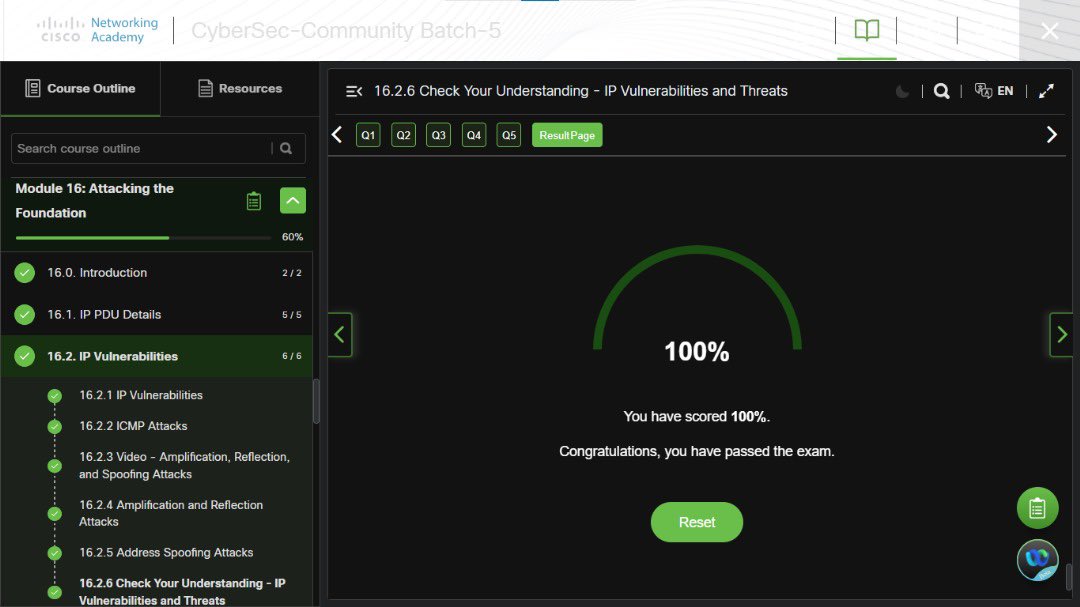Open the Webex widget at bottom right
The height and width of the screenshot is (607, 1080).
coord(1037,560)
